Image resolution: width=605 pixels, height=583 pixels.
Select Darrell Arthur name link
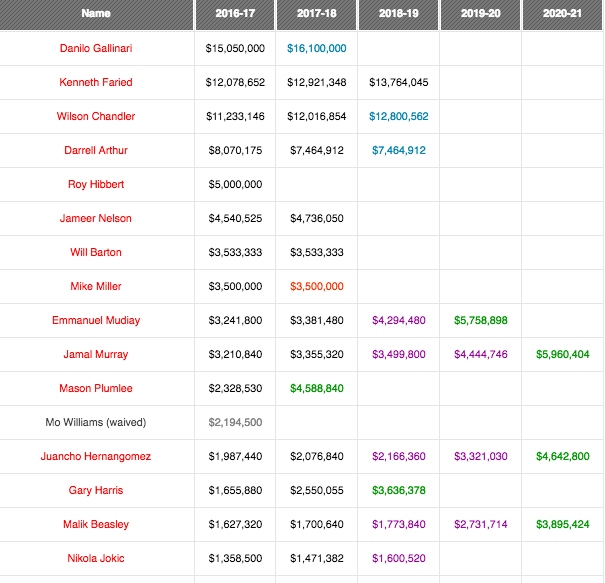pos(96,150)
